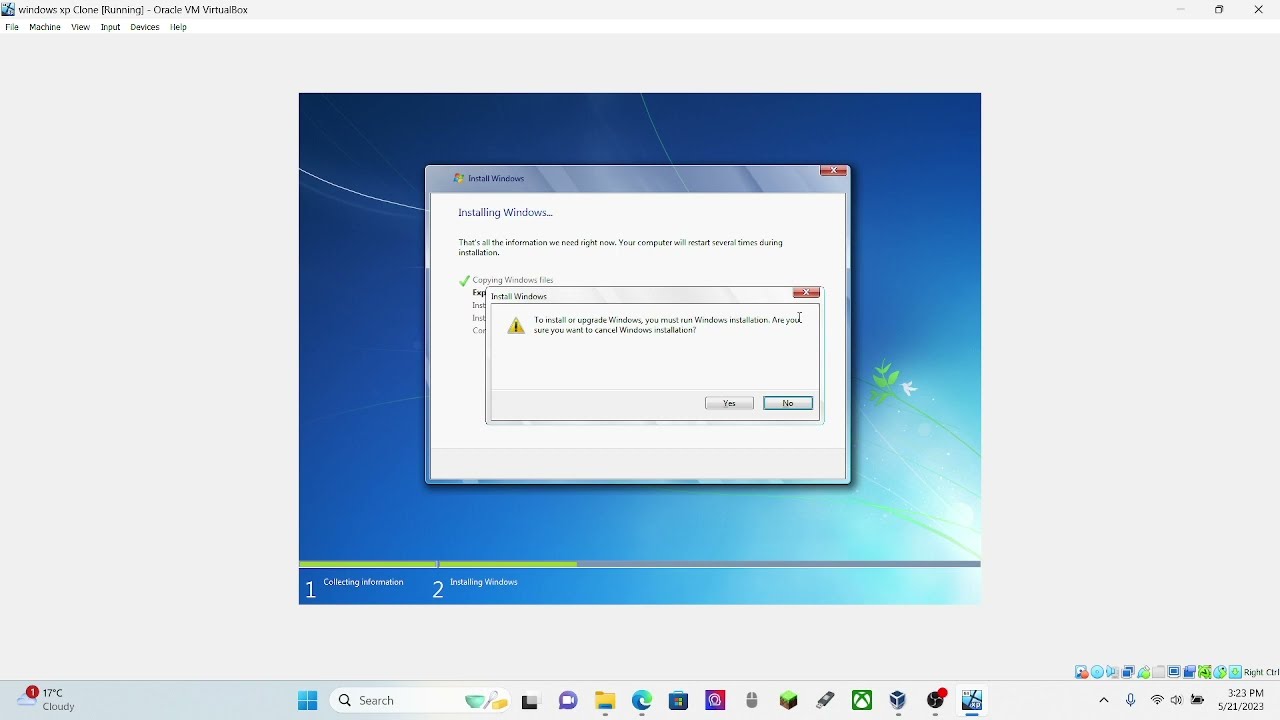Open Task View on the taskbar
1280x720 pixels.
point(531,702)
